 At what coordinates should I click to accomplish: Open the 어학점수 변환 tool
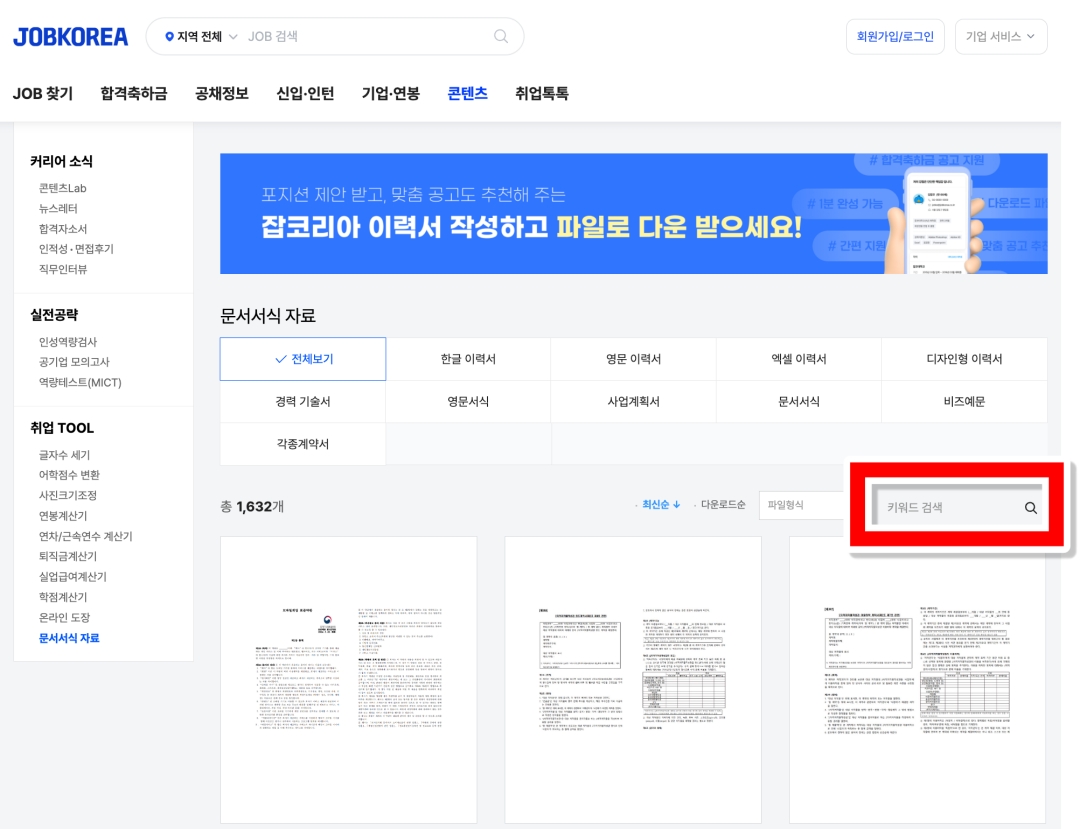click(x=69, y=475)
